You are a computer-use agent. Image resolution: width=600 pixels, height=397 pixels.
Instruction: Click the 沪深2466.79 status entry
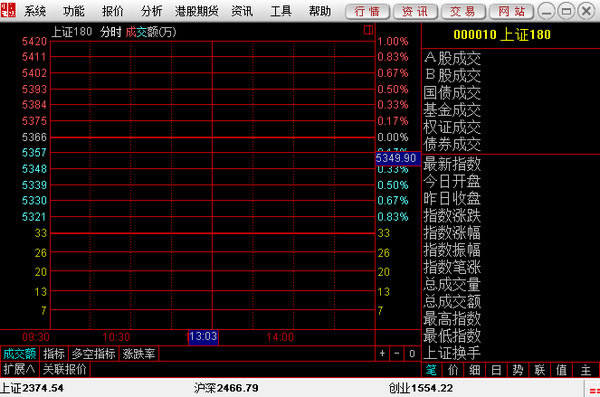(x=226, y=388)
